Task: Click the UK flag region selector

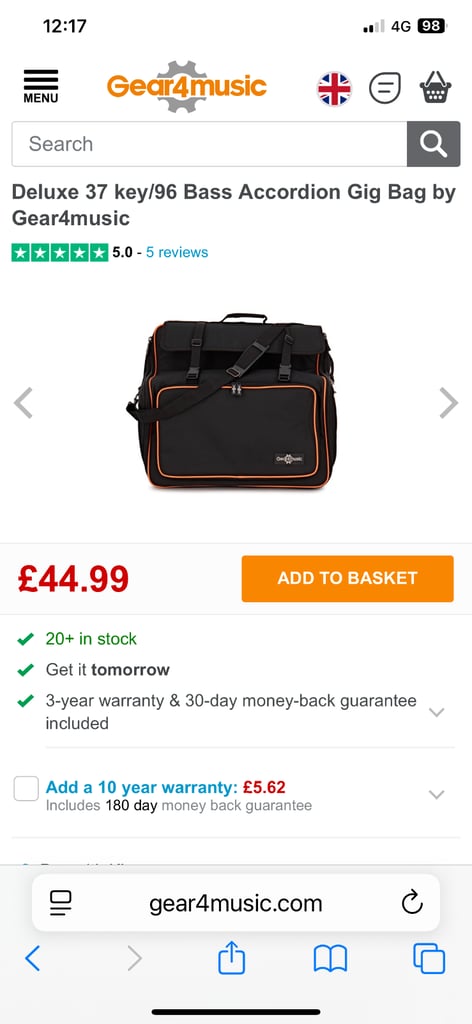Action: (x=334, y=88)
